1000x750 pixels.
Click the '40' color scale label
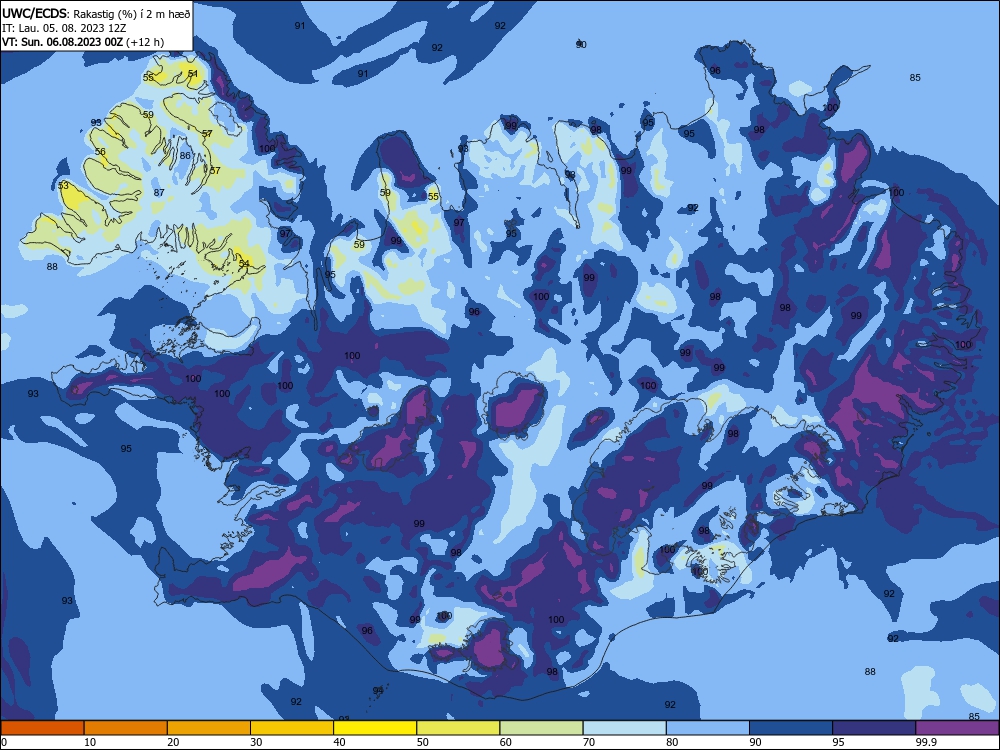coord(339,742)
